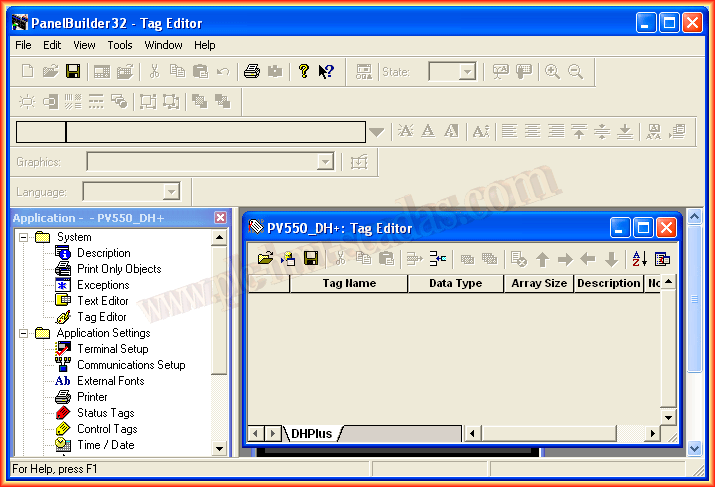
Task: Click the open folder icon in Tag Editor
Action: click(x=265, y=259)
